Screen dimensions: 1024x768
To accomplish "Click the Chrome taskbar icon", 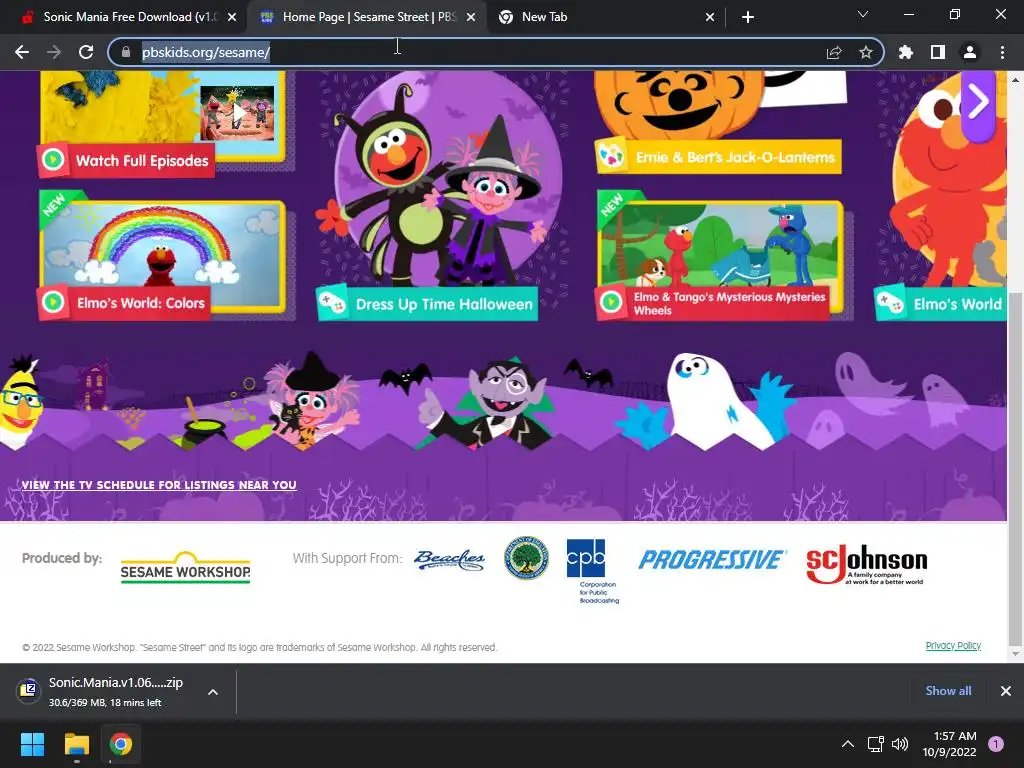I will point(121,744).
